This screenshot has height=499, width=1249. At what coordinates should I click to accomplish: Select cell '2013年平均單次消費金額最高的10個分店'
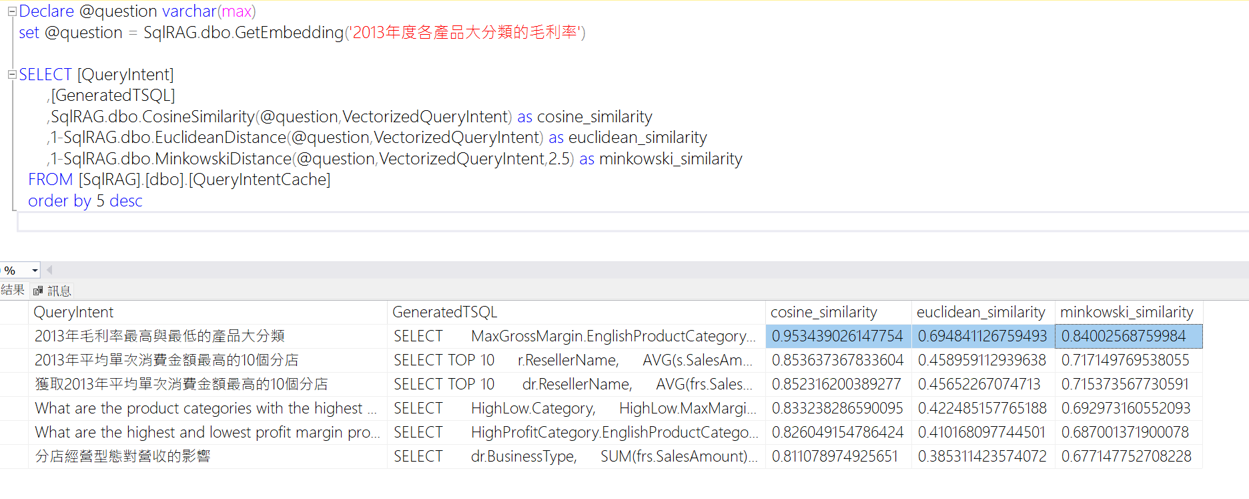208,360
